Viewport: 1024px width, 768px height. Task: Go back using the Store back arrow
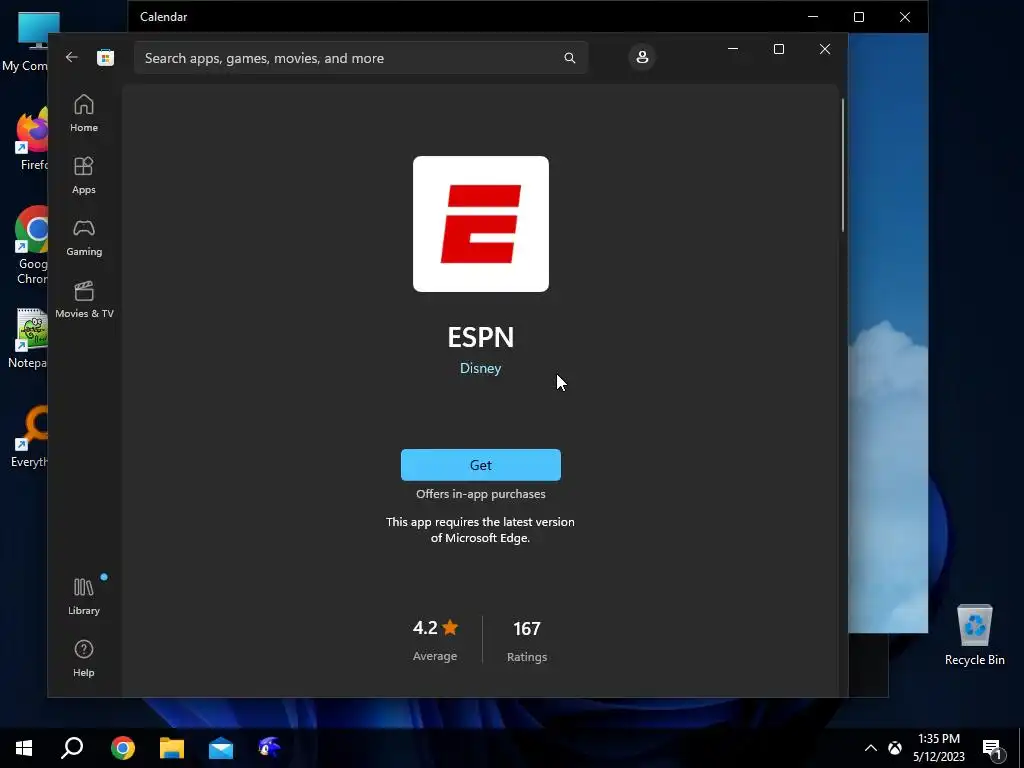point(72,57)
